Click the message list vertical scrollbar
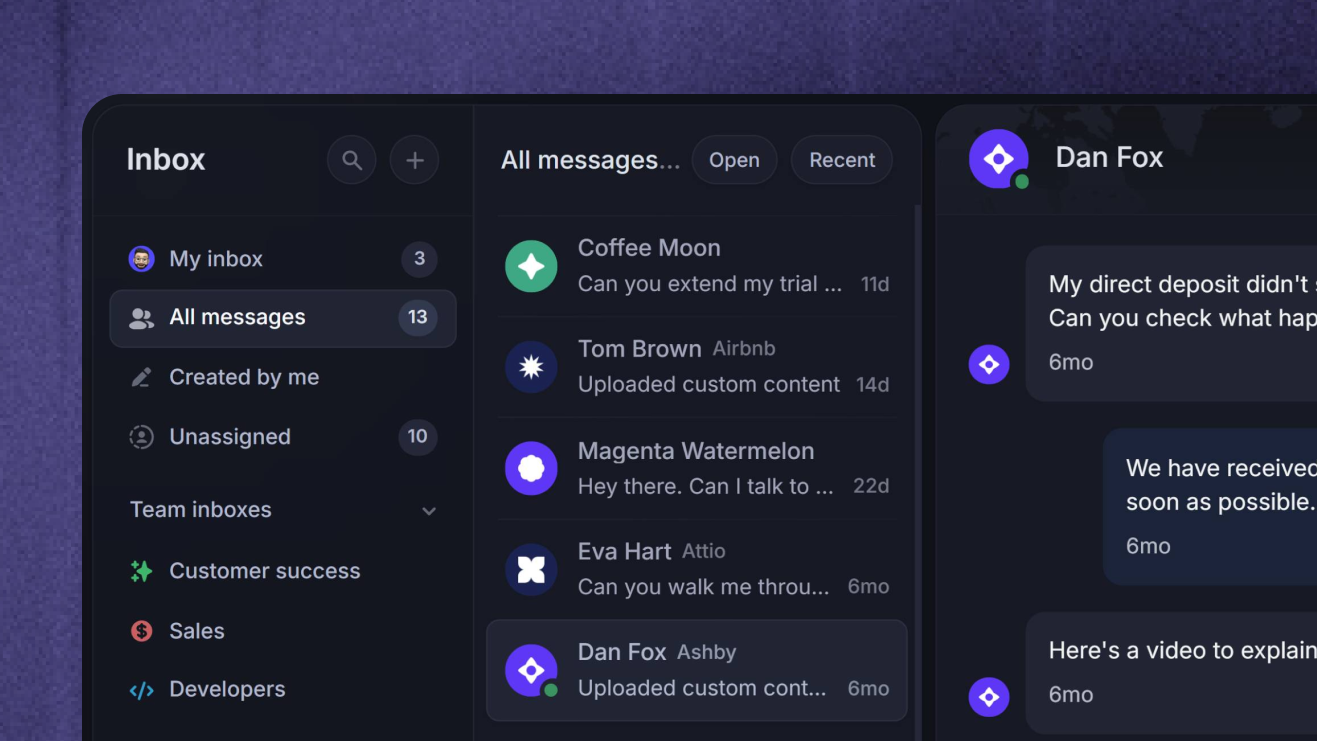The width and height of the screenshot is (1317, 741). coord(917,470)
